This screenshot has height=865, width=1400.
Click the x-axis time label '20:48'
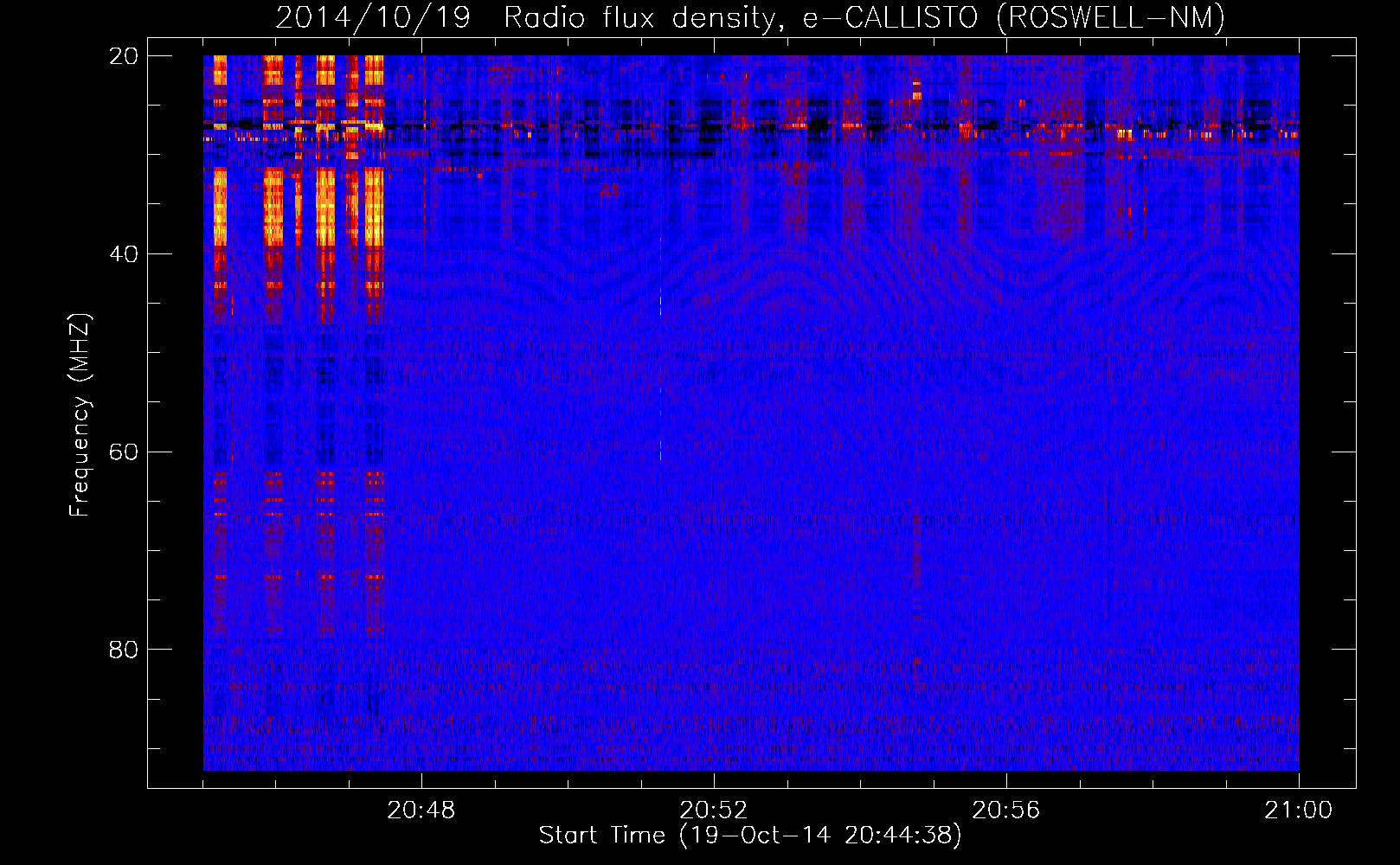(421, 811)
